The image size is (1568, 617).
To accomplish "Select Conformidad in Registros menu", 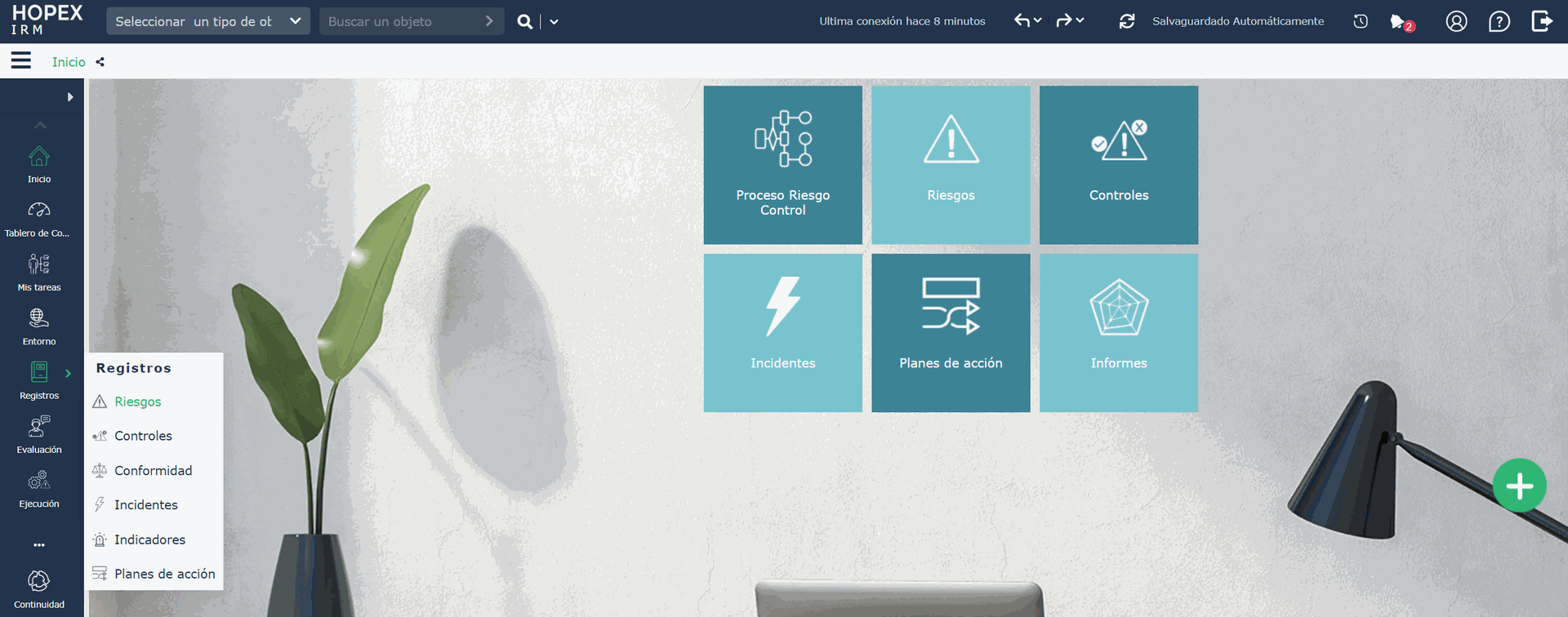I will coord(154,470).
